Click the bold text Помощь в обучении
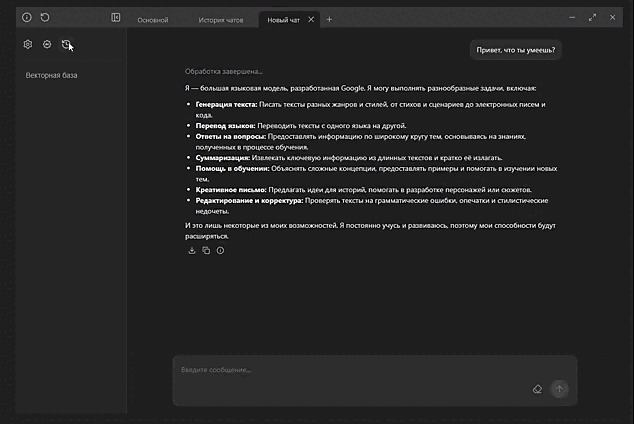The image size is (634, 424). (232, 169)
